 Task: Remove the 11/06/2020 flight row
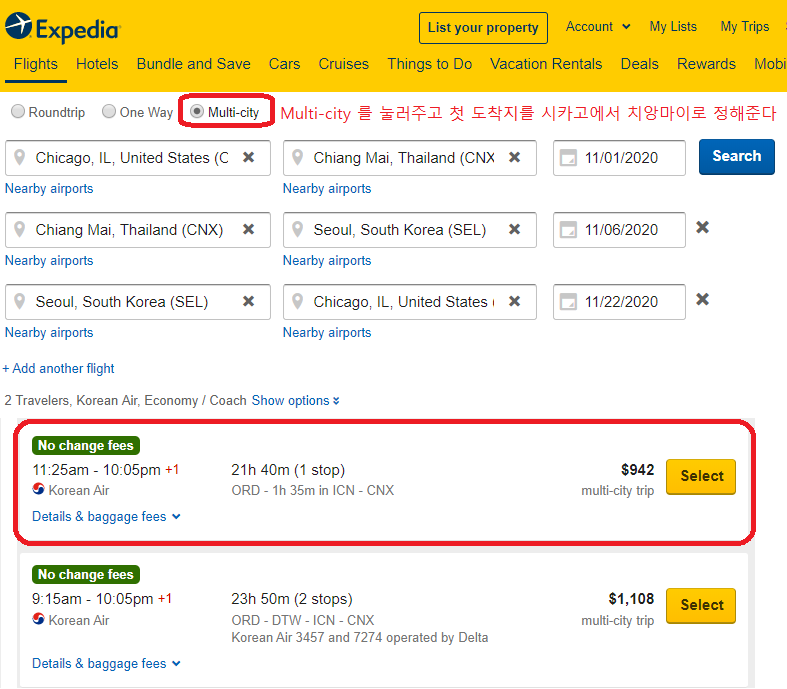tap(703, 227)
